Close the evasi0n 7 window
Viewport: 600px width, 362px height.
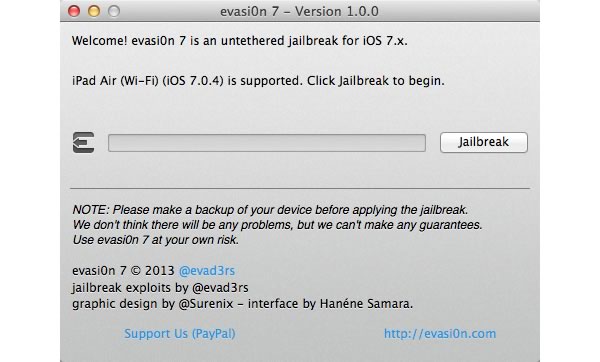tap(74, 11)
